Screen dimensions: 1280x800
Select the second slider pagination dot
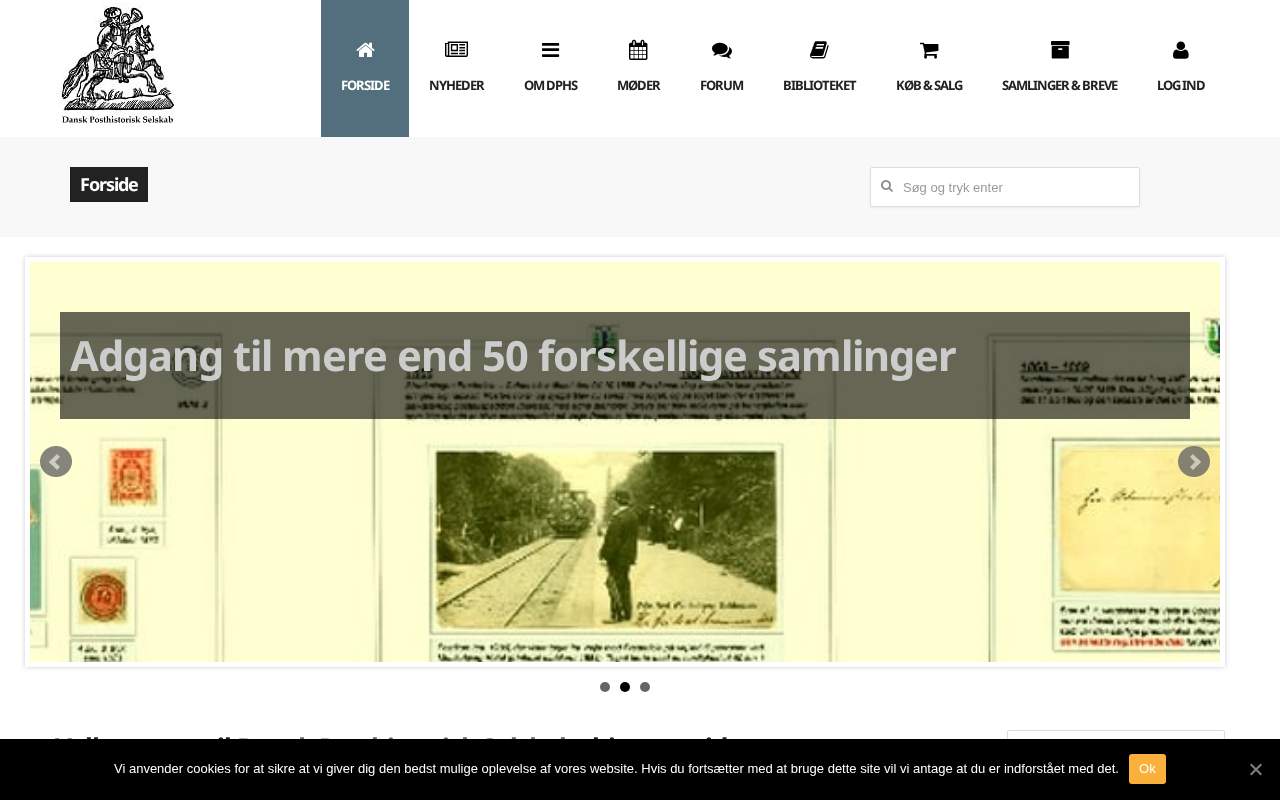pos(625,687)
